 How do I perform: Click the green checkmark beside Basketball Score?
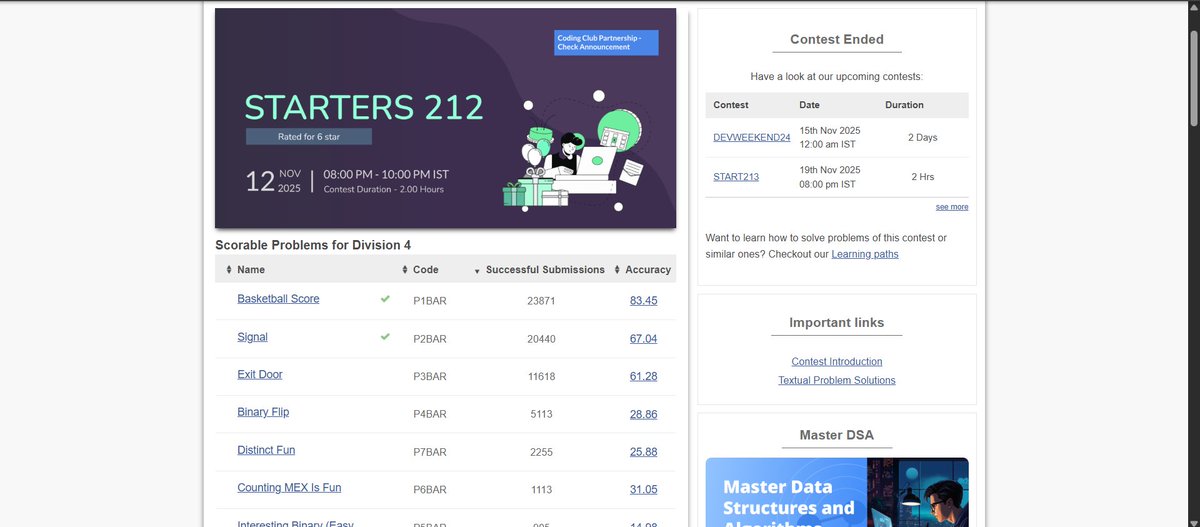385,299
